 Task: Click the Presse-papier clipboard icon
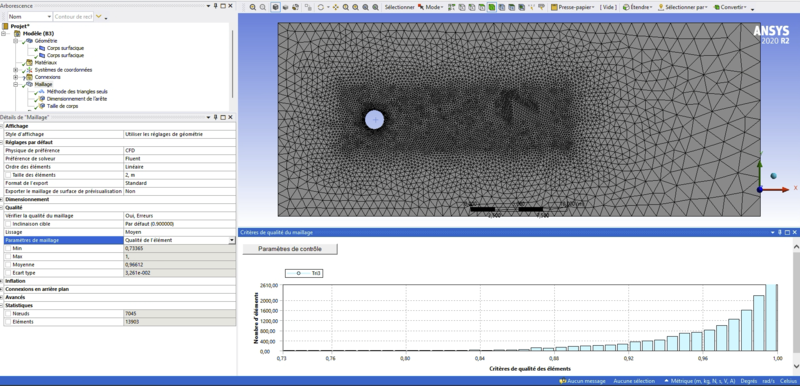pos(554,7)
